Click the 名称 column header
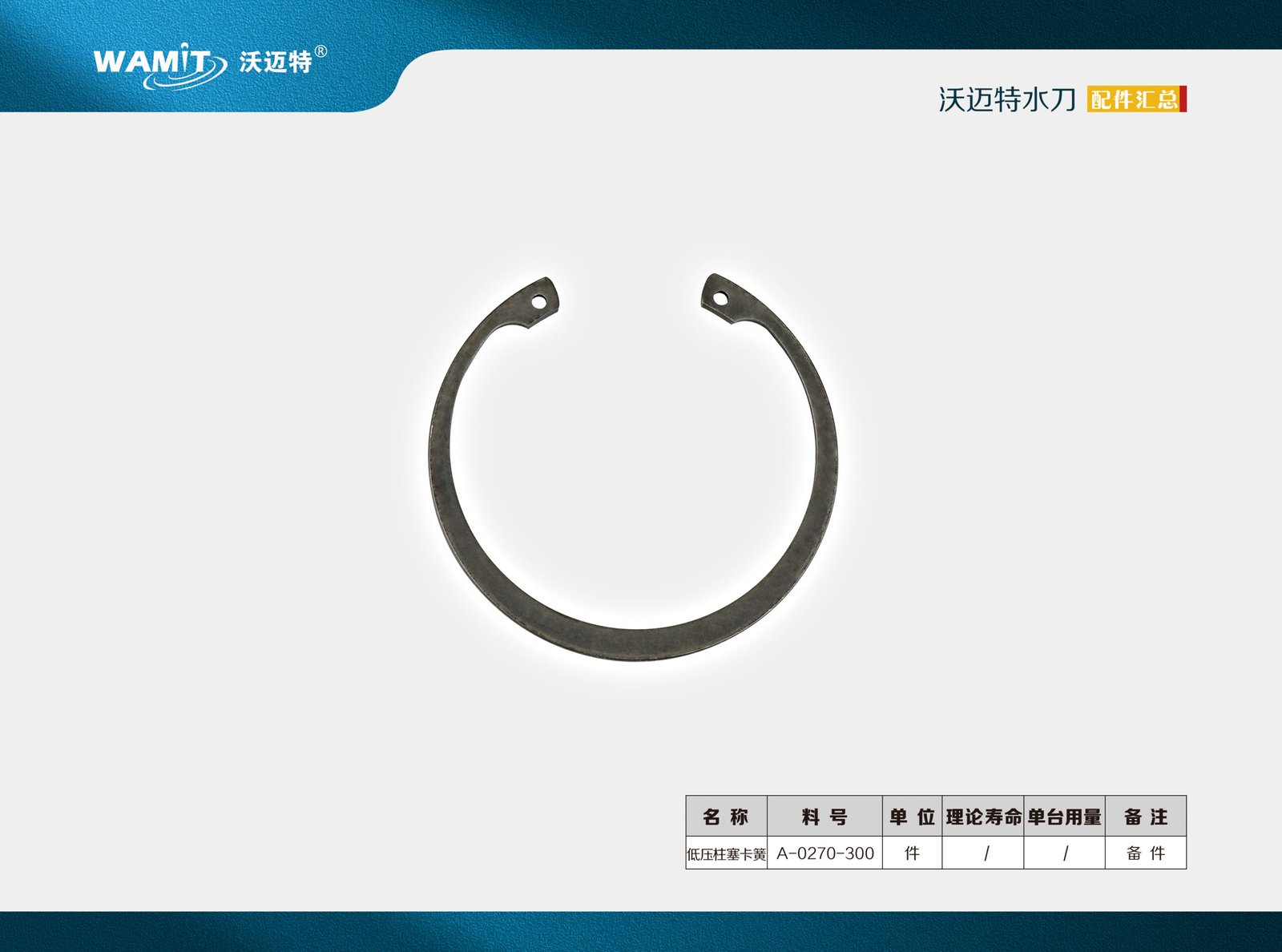The height and width of the screenshot is (952, 1282). coord(727,817)
